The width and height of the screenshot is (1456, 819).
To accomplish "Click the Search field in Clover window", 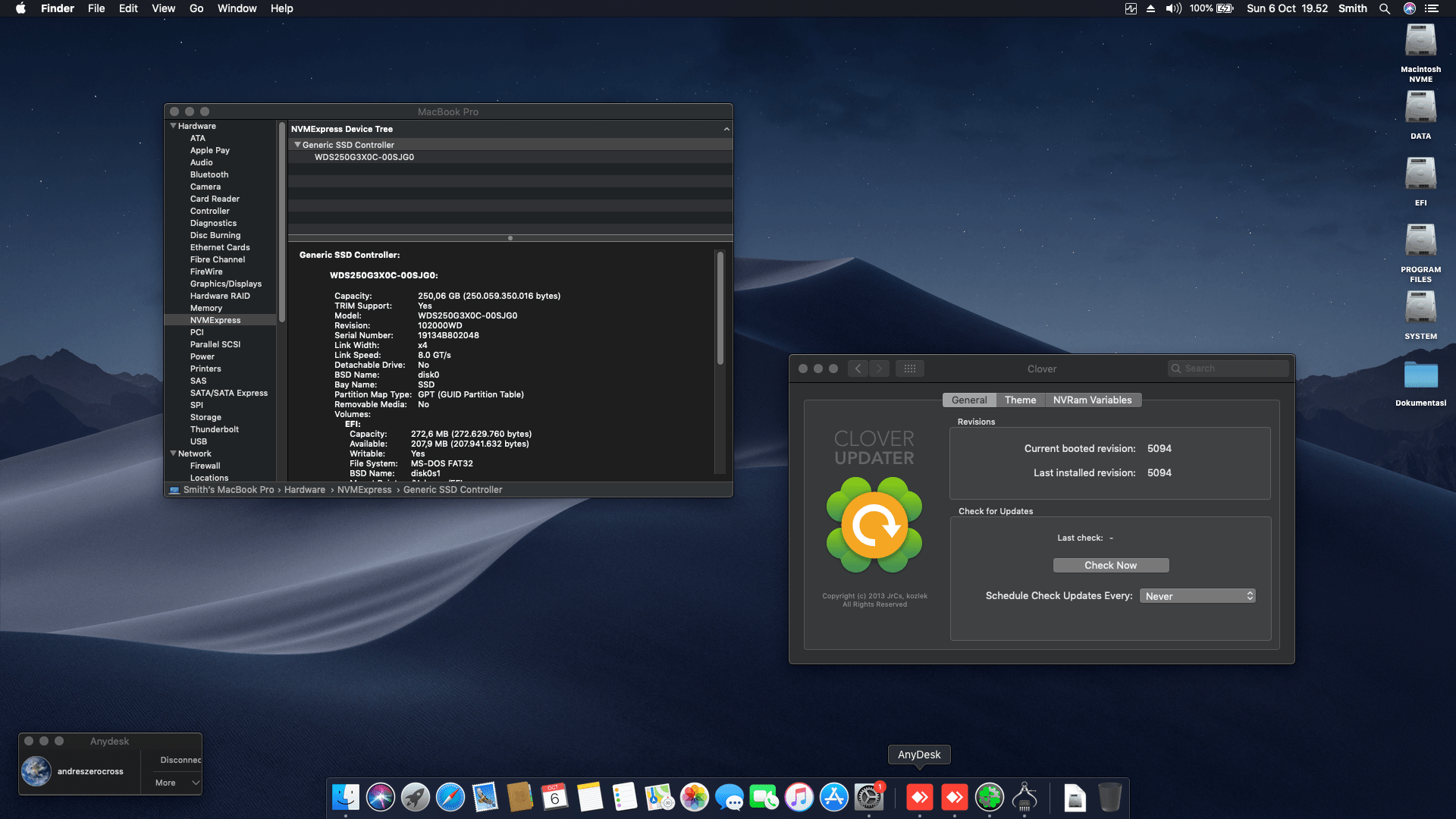I will coord(1227,368).
